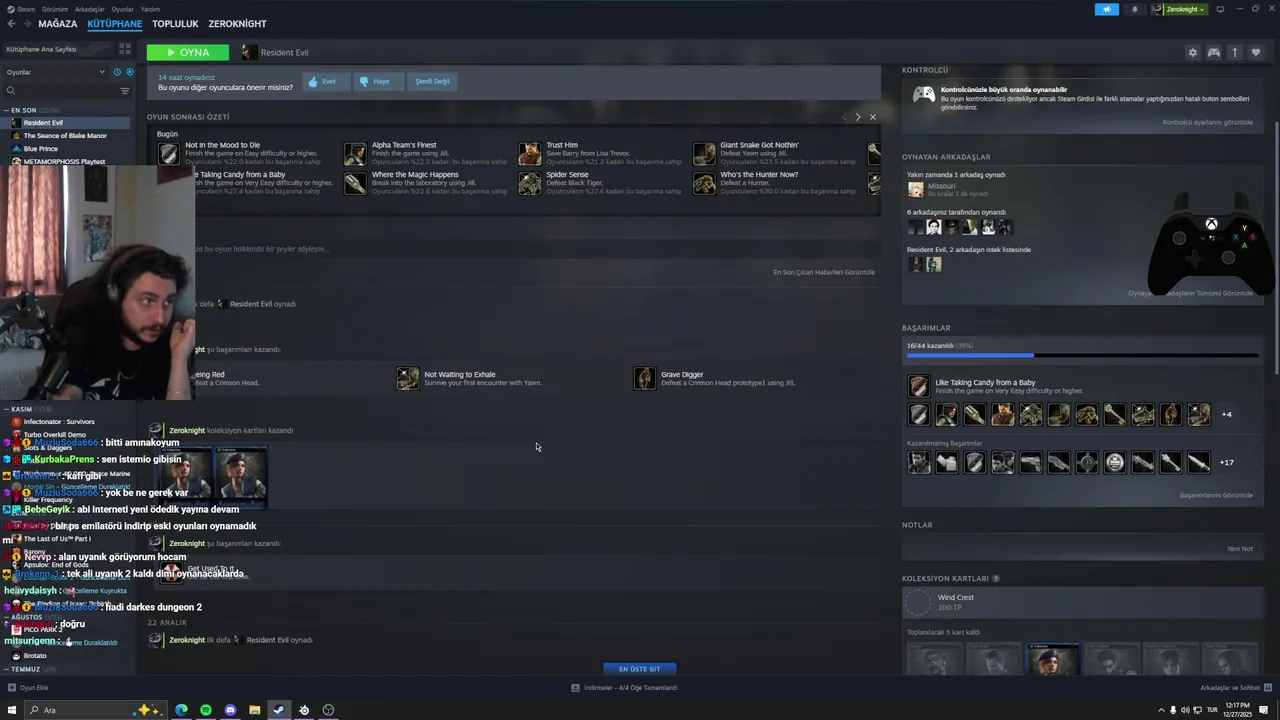This screenshot has width=1280, height=720.
Task: Open Arkadaşlar ve Sohbet panel
Action: (1235, 688)
